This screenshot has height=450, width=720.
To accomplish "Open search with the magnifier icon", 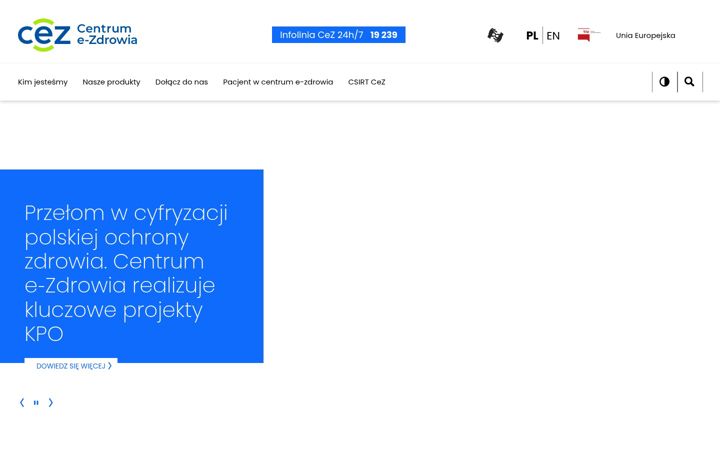I will point(689,82).
